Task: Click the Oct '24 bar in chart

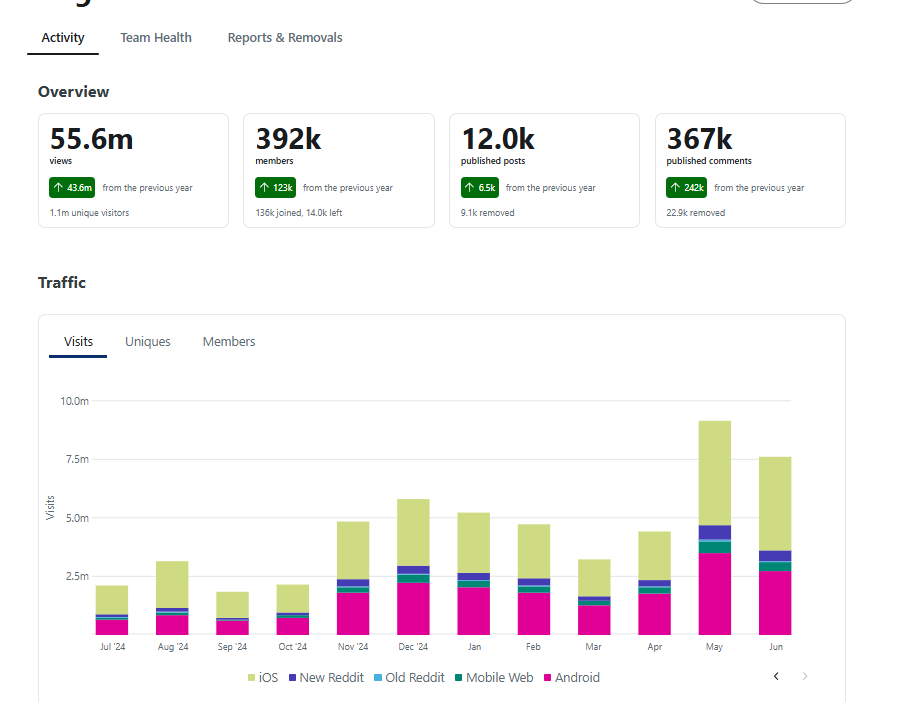Action: tap(293, 610)
